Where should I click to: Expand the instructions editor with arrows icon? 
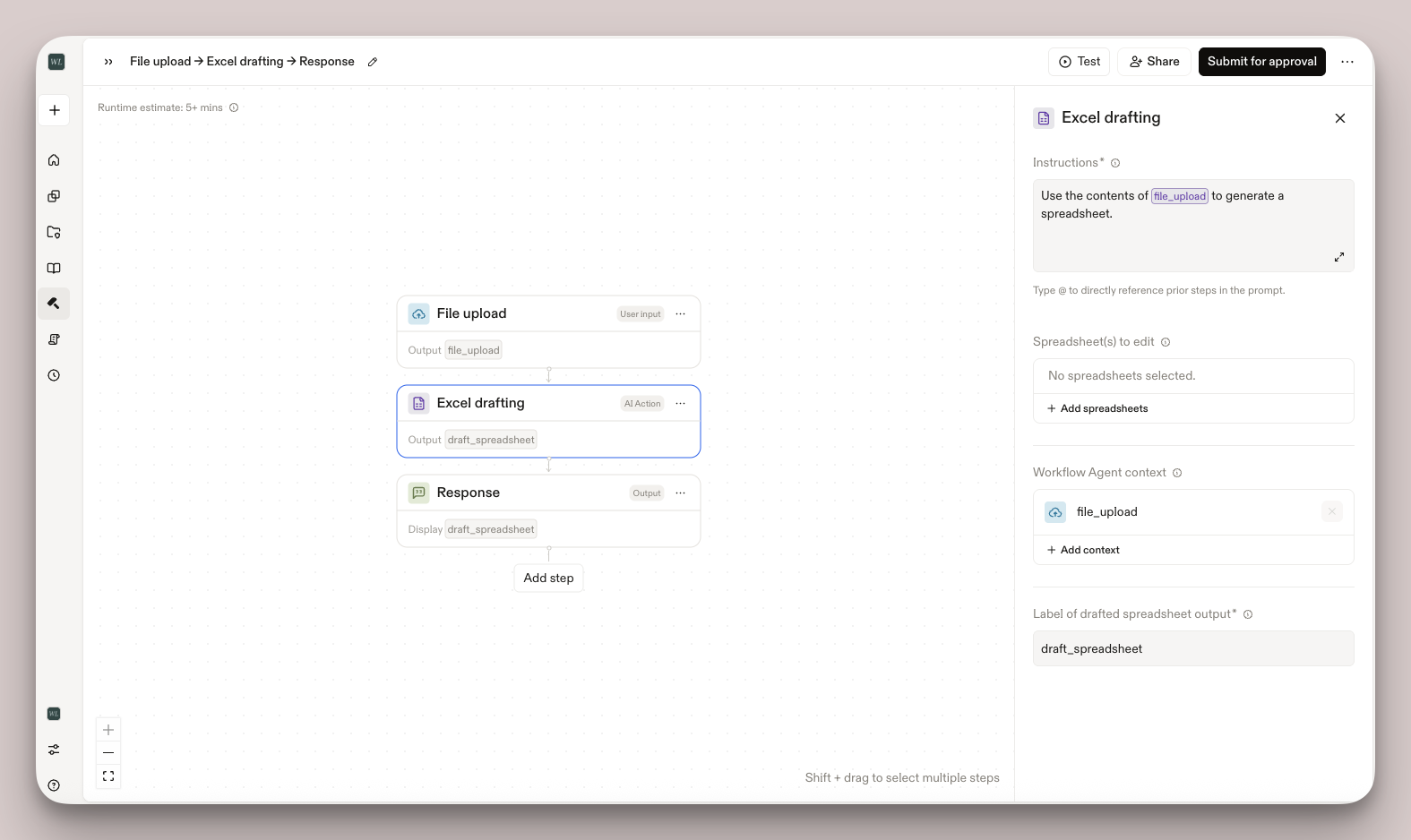point(1339,257)
